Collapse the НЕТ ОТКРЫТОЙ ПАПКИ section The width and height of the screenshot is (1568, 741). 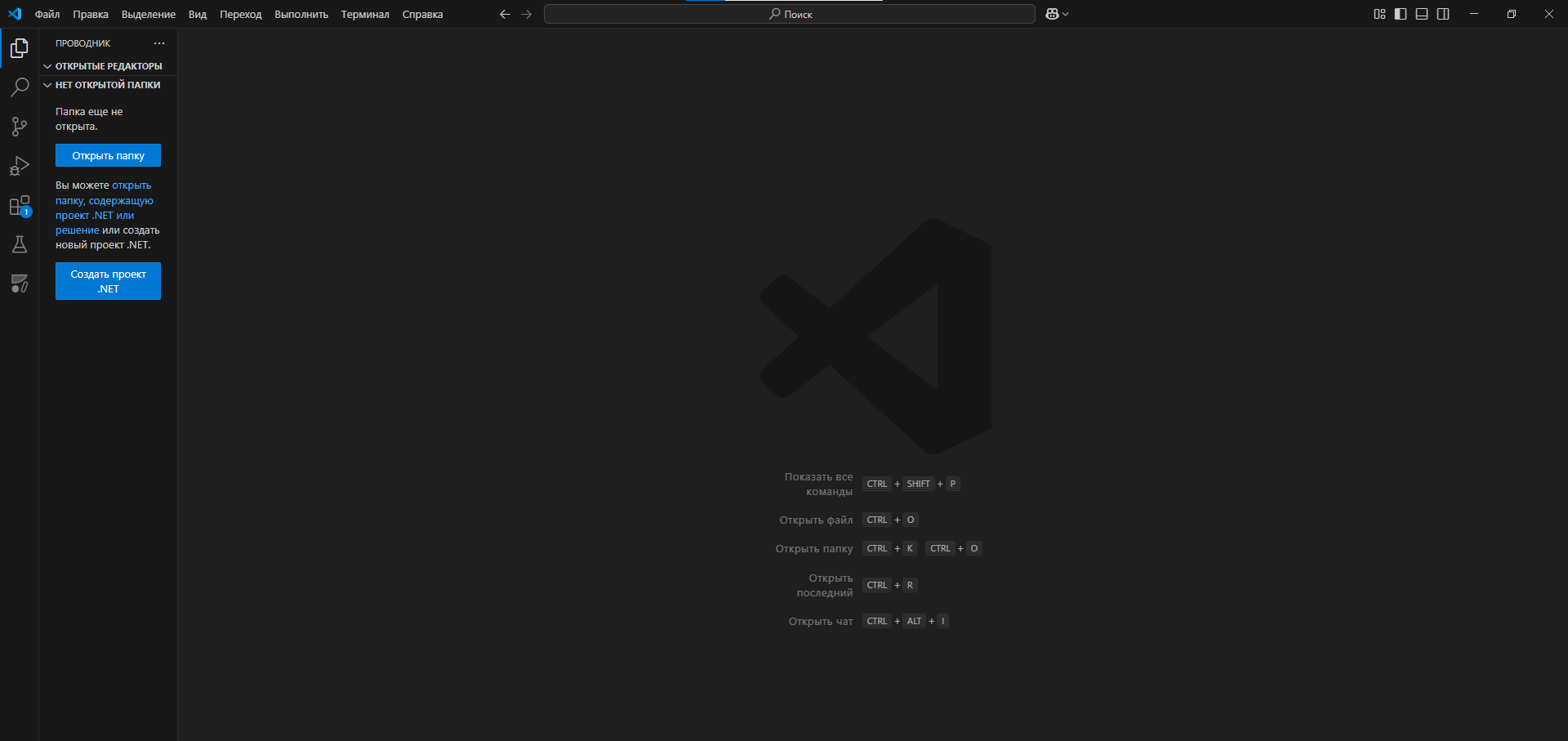[108, 85]
